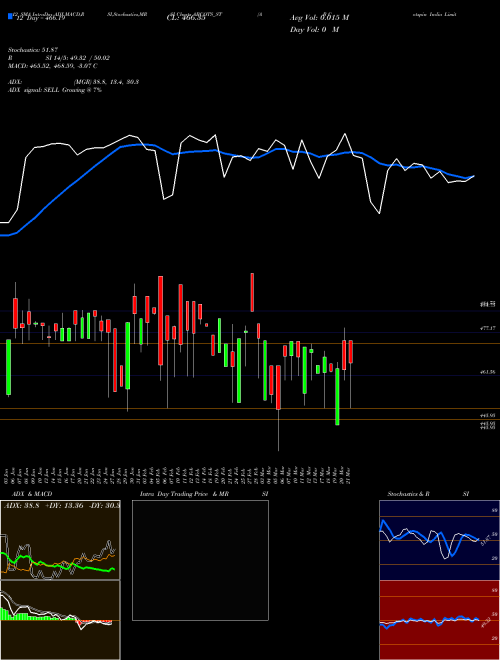Image resolution: width=500 pixels, height=660 pixels.
Task: Click the empty Intra Day Trading Price panel
Action: click(x=200, y=560)
